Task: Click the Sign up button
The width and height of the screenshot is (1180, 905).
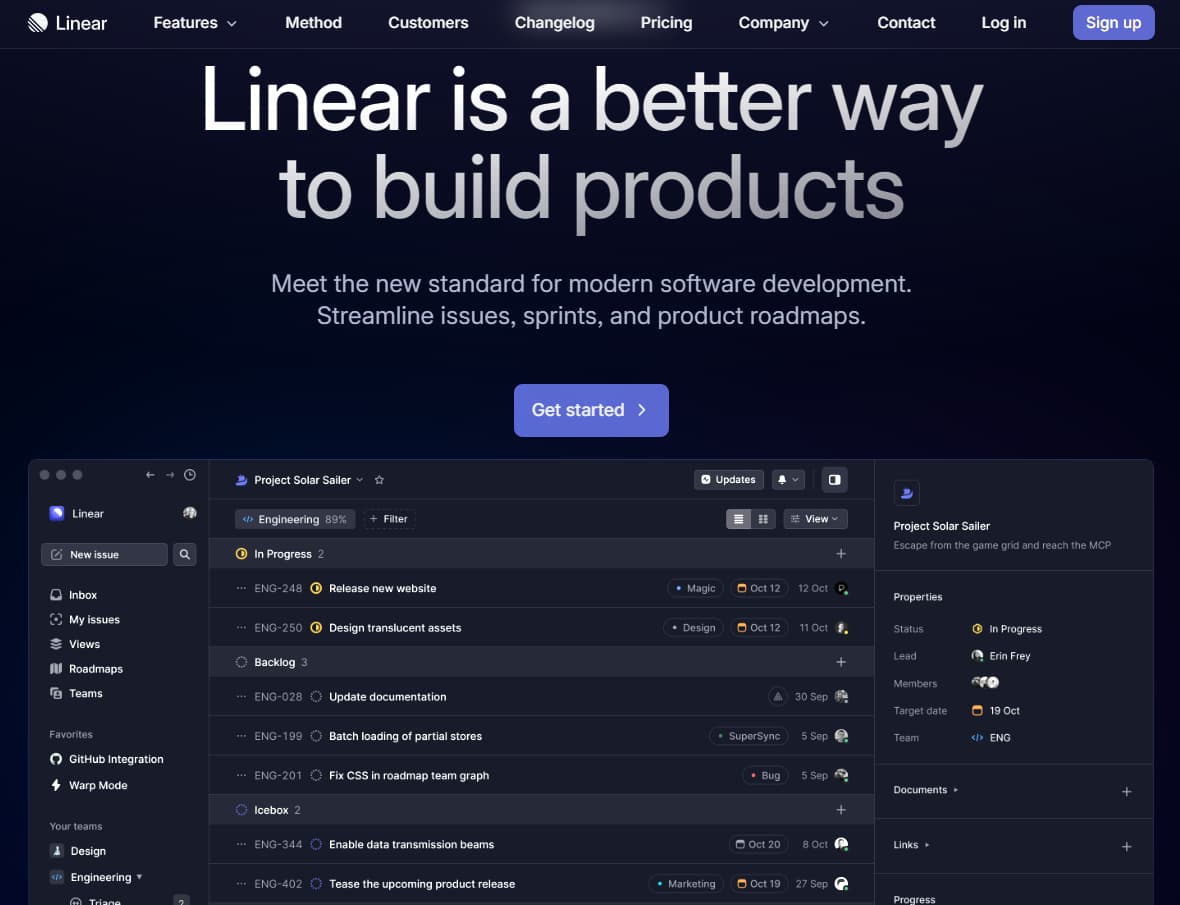Action: point(1113,23)
